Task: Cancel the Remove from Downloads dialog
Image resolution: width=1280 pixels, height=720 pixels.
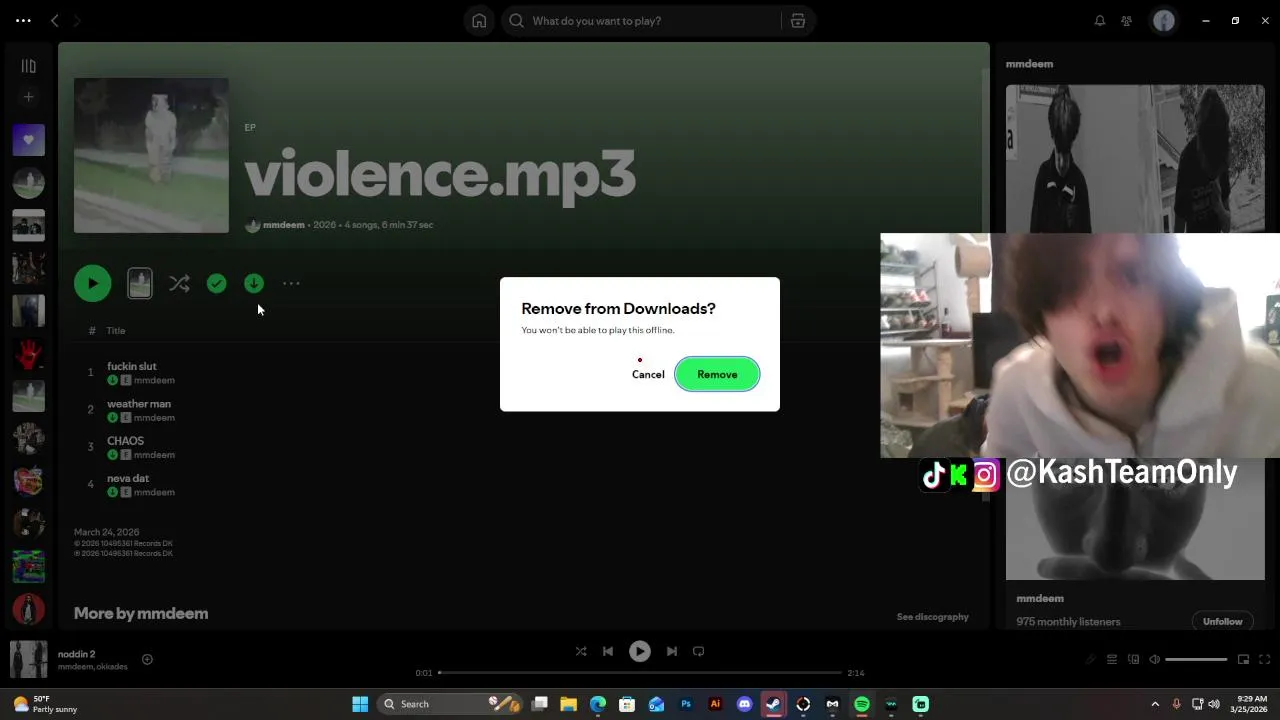Action: click(x=648, y=374)
